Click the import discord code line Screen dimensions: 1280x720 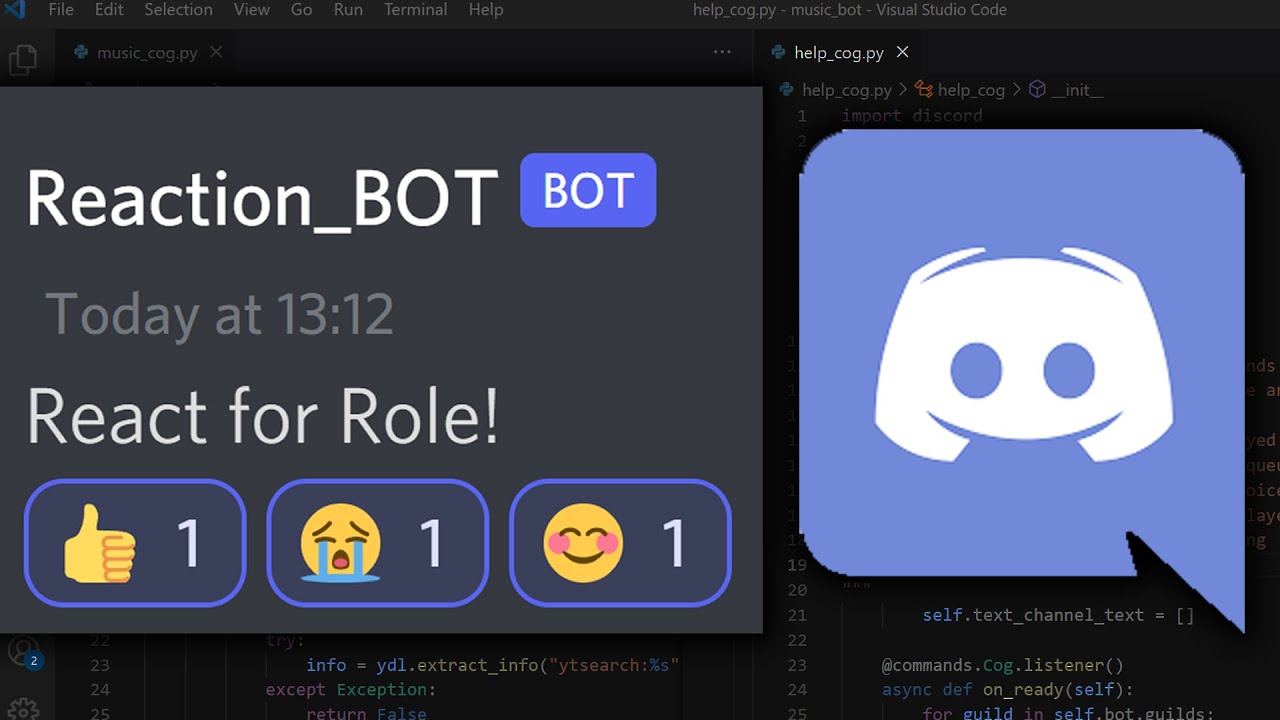pyautogui.click(x=912, y=116)
